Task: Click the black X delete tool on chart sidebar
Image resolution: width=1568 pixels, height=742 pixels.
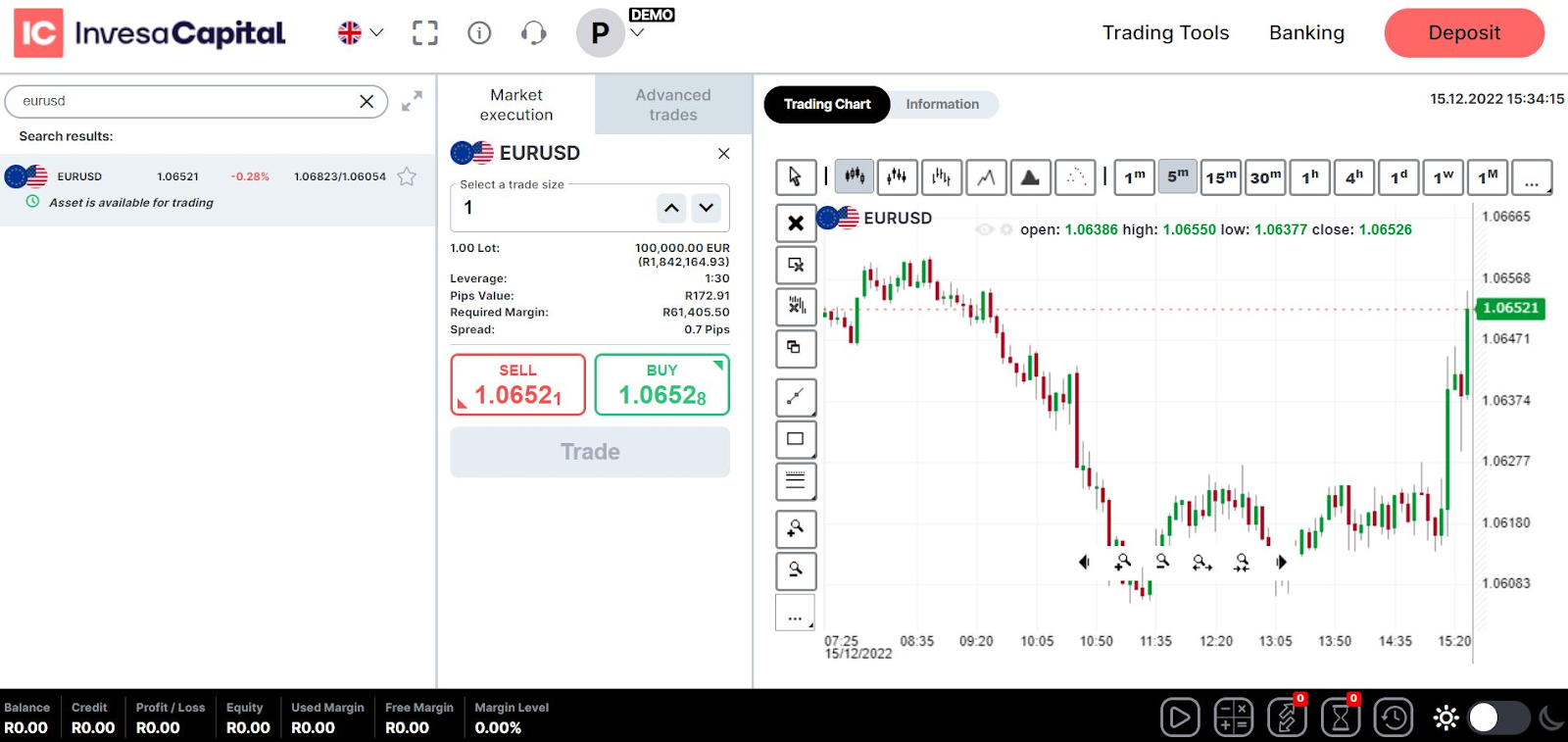Action: 796,223
